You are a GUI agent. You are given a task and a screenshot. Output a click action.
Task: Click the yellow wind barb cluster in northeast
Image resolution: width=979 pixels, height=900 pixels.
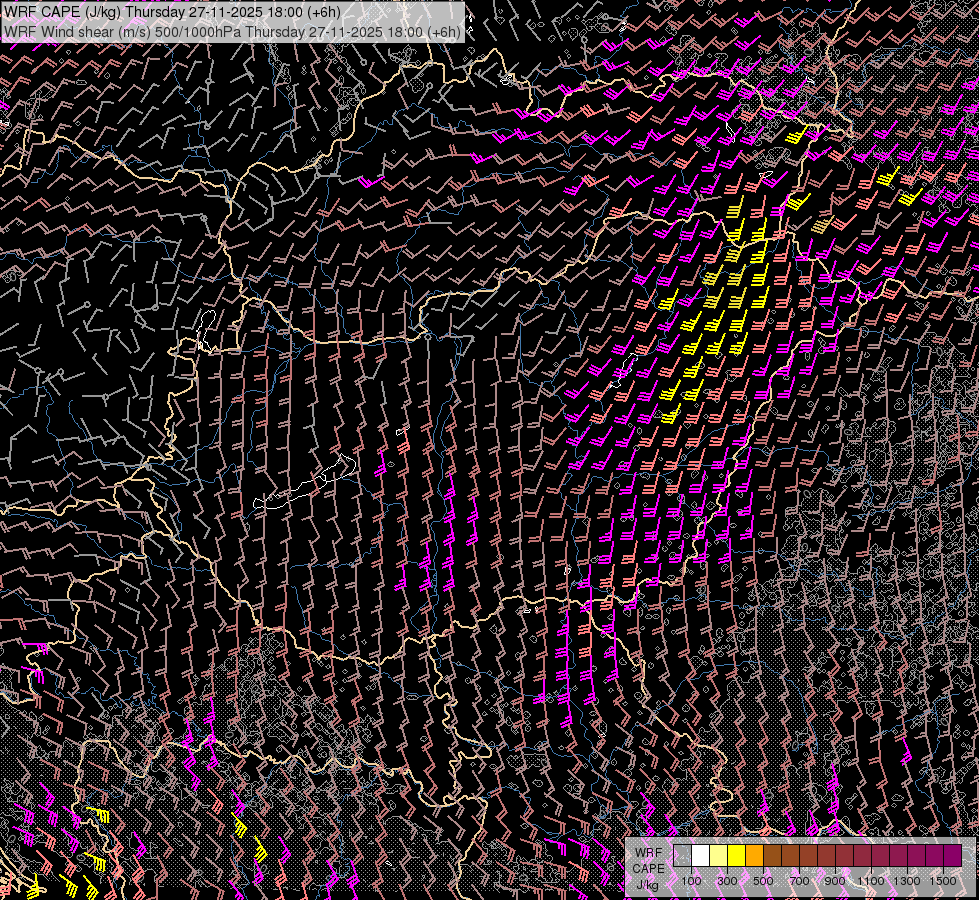tap(715, 310)
